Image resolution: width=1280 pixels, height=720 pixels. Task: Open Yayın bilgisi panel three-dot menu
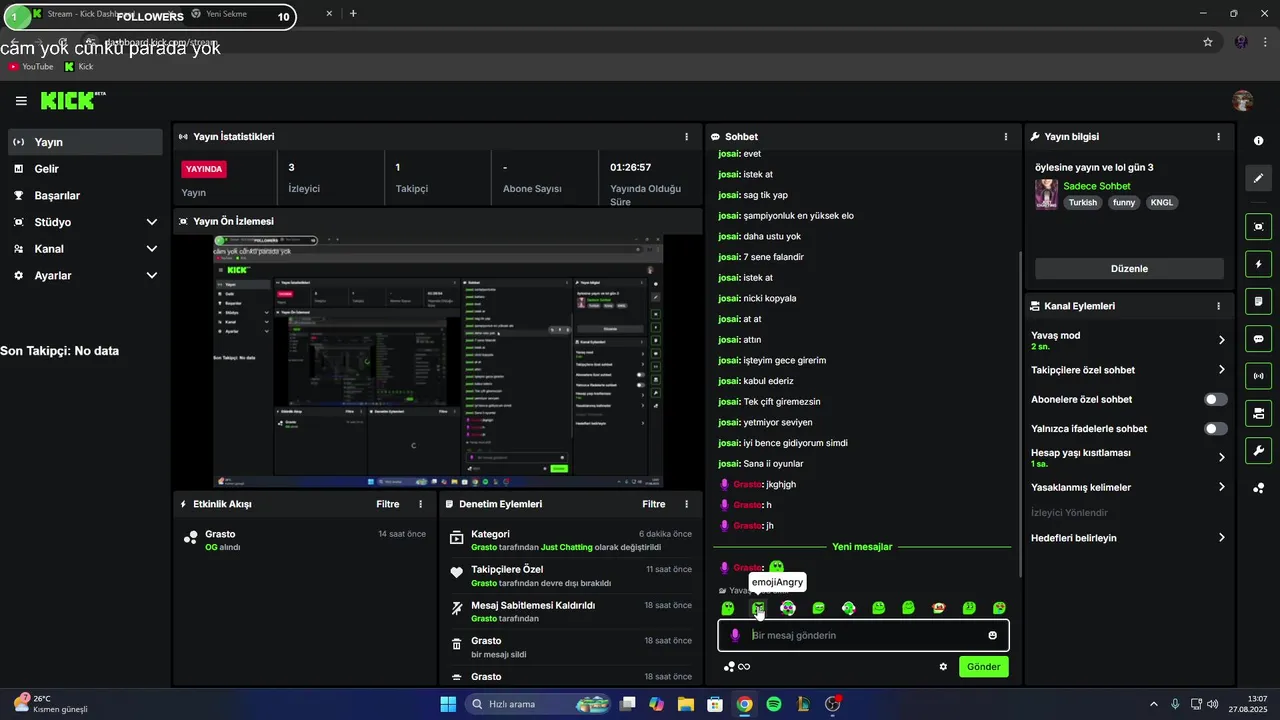tap(1218, 137)
